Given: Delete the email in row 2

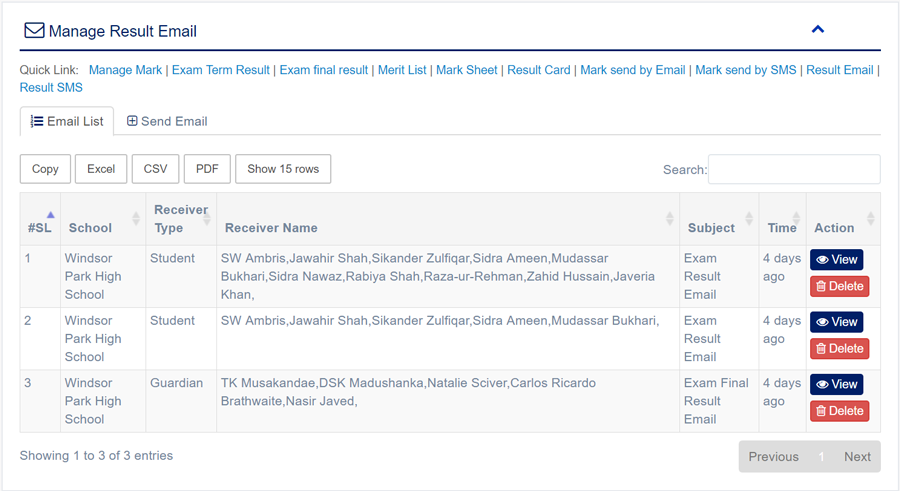Looking at the screenshot, I should (840, 349).
